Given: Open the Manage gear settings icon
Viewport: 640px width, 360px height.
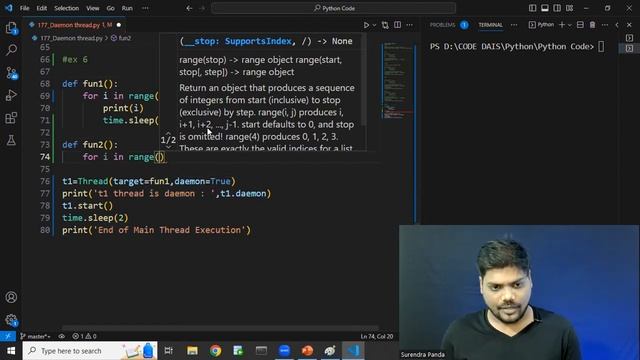Looking at the screenshot, I should coord(11,320).
